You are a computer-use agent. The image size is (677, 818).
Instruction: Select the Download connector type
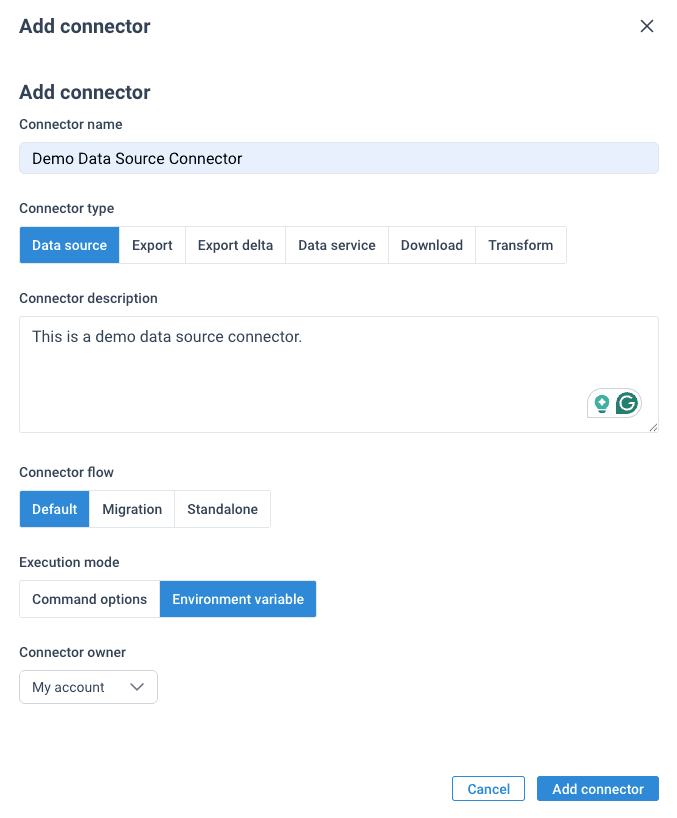(431, 244)
